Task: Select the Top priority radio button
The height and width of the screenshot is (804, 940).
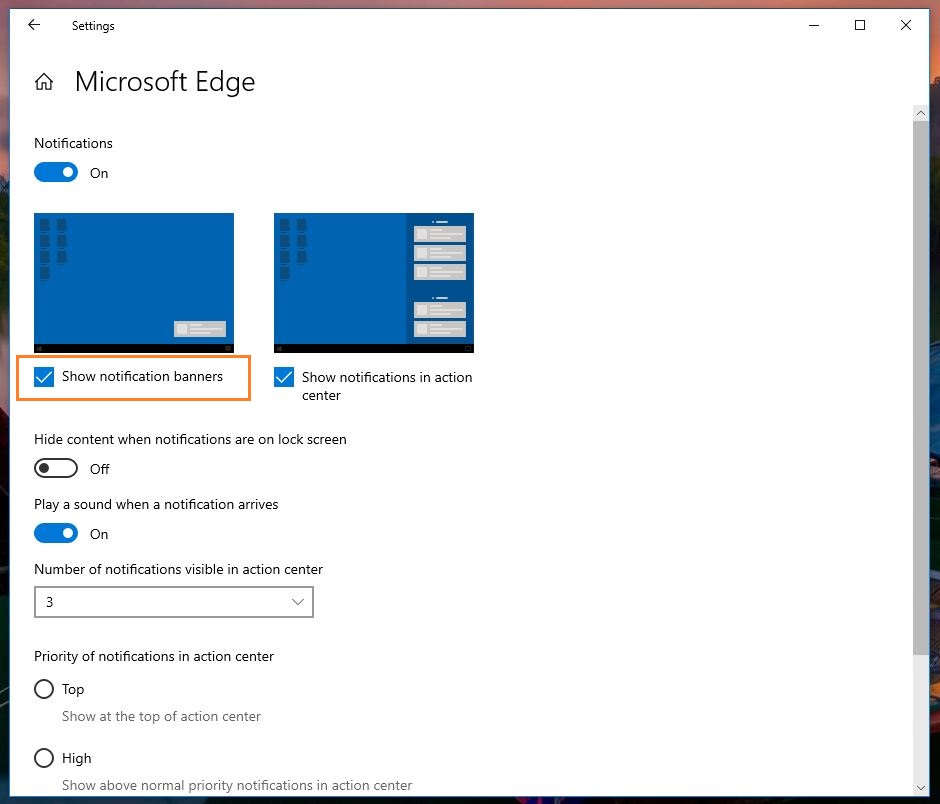Action: [44, 689]
